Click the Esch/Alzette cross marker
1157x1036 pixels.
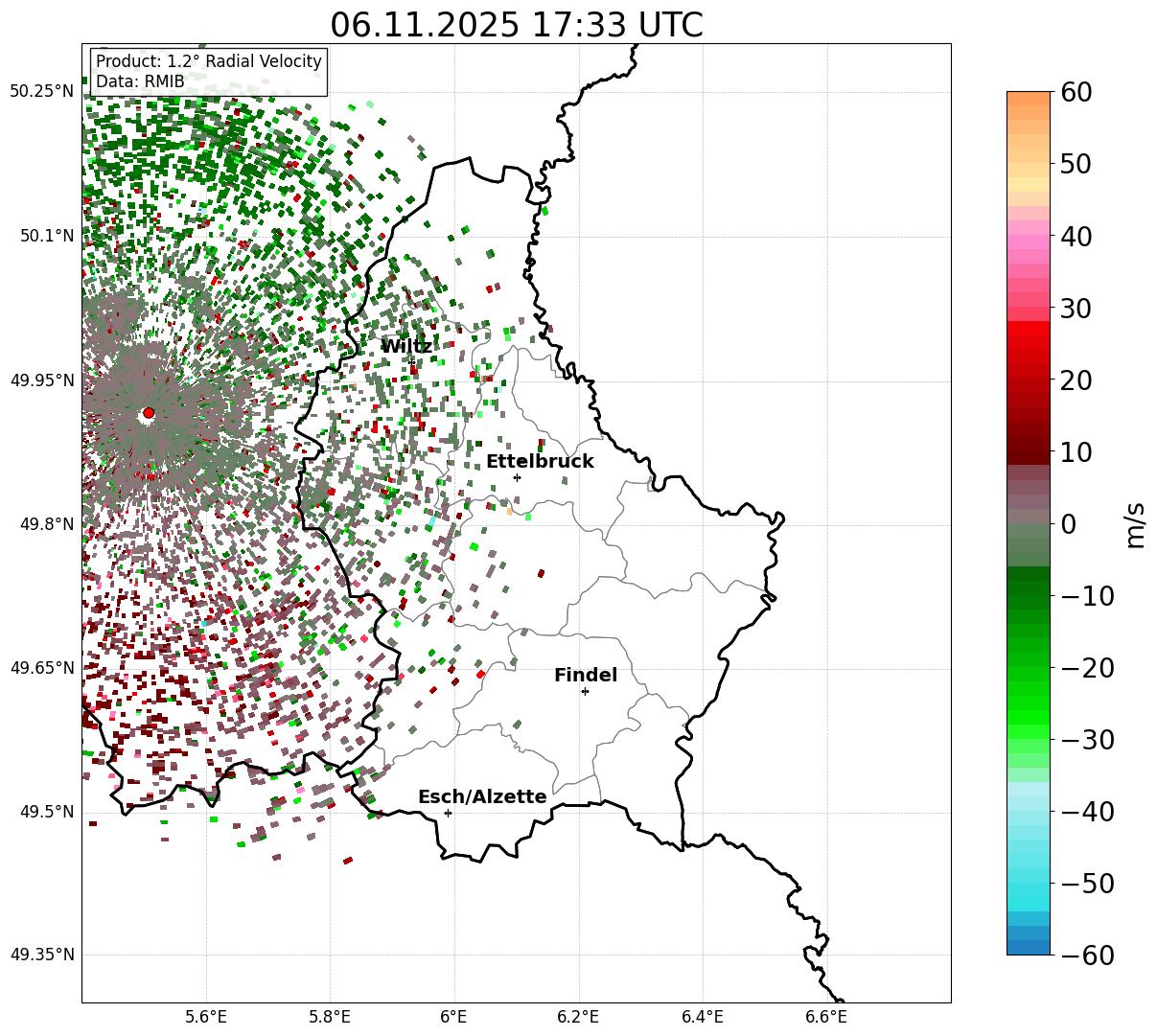click(448, 813)
